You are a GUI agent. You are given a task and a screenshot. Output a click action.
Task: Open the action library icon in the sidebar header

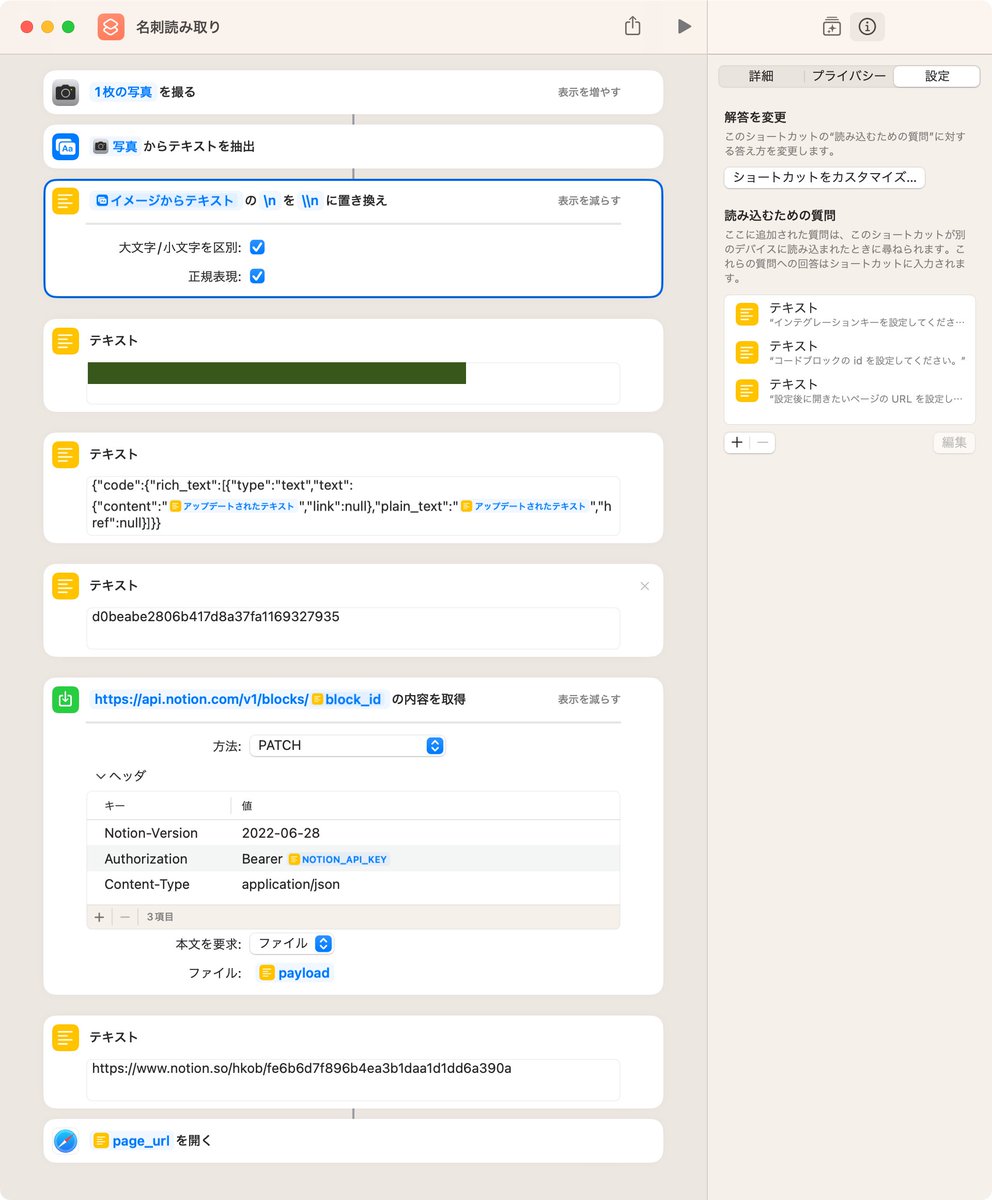[x=831, y=27]
